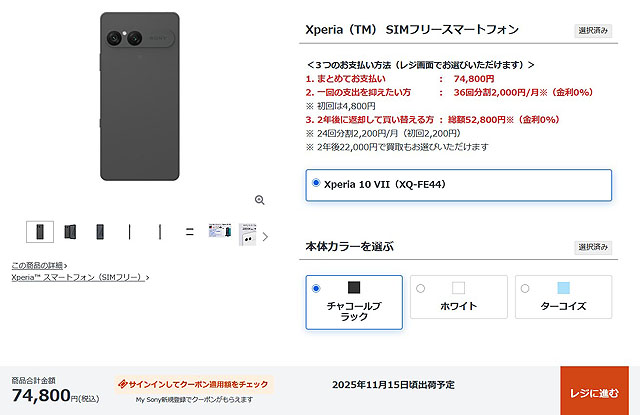Choose チャコールブラック color radio button
The height and width of the screenshot is (415, 640).
(316, 289)
